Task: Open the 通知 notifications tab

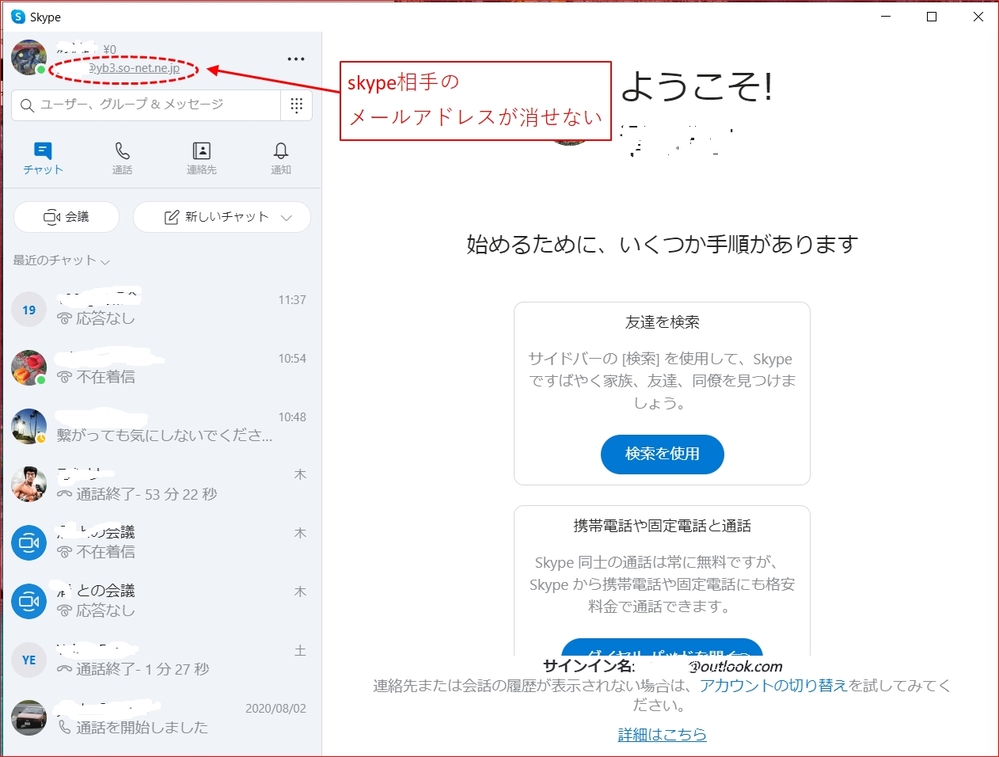Action: (281, 158)
